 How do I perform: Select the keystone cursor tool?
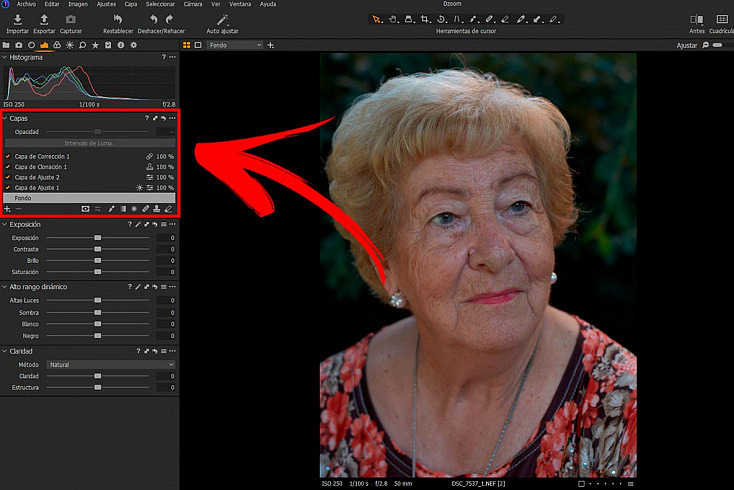pyautogui.click(x=457, y=19)
